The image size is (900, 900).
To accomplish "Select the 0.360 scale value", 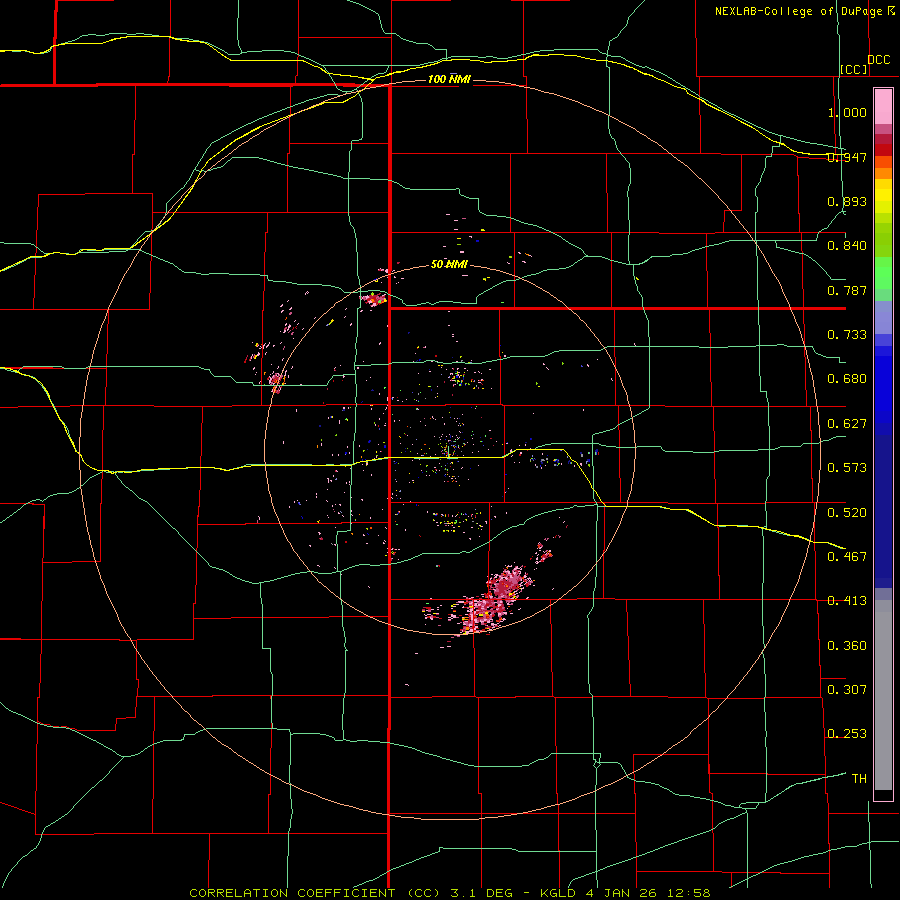I will (x=847, y=646).
